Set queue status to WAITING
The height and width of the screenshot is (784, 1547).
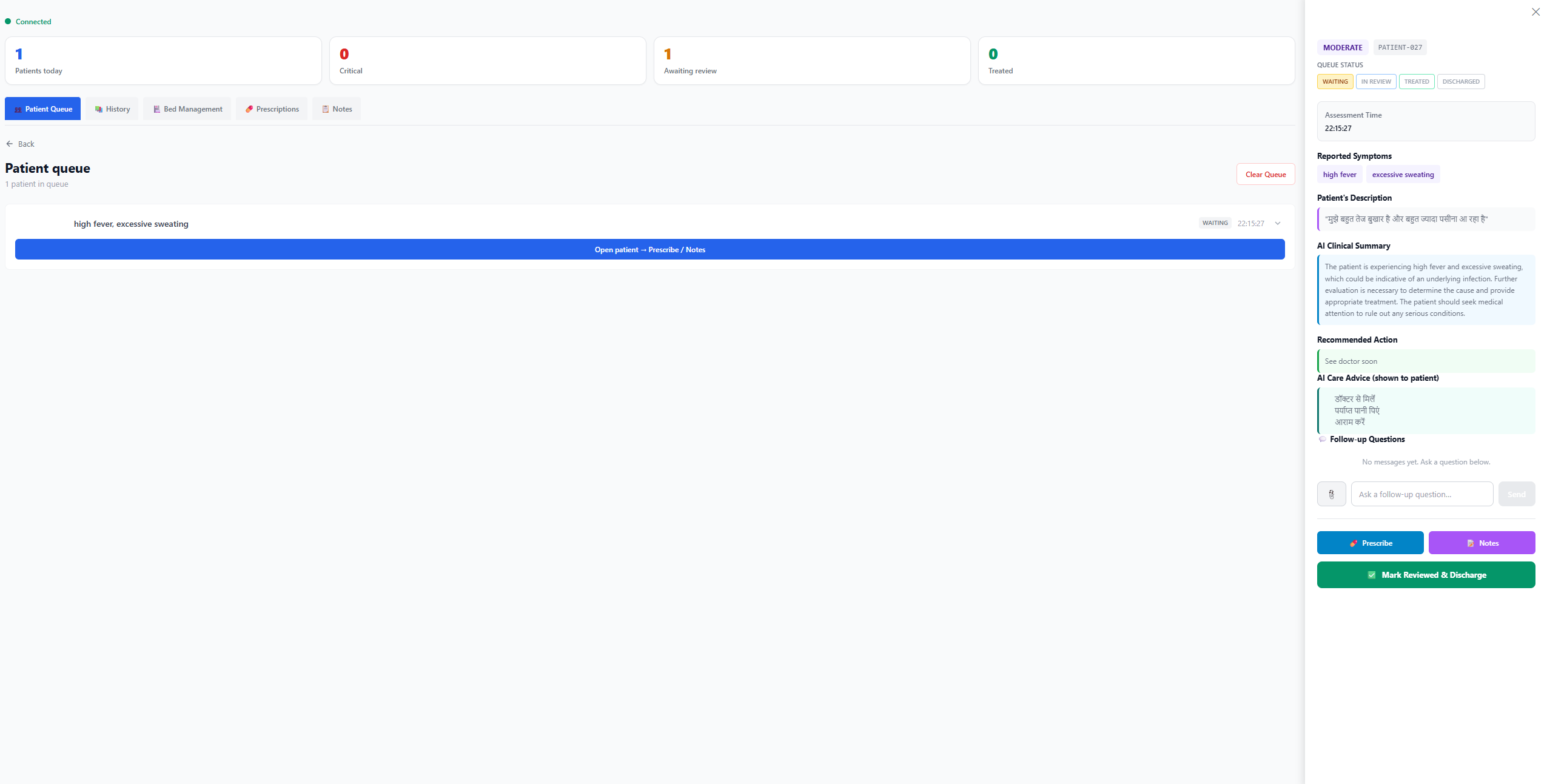[1335, 82]
